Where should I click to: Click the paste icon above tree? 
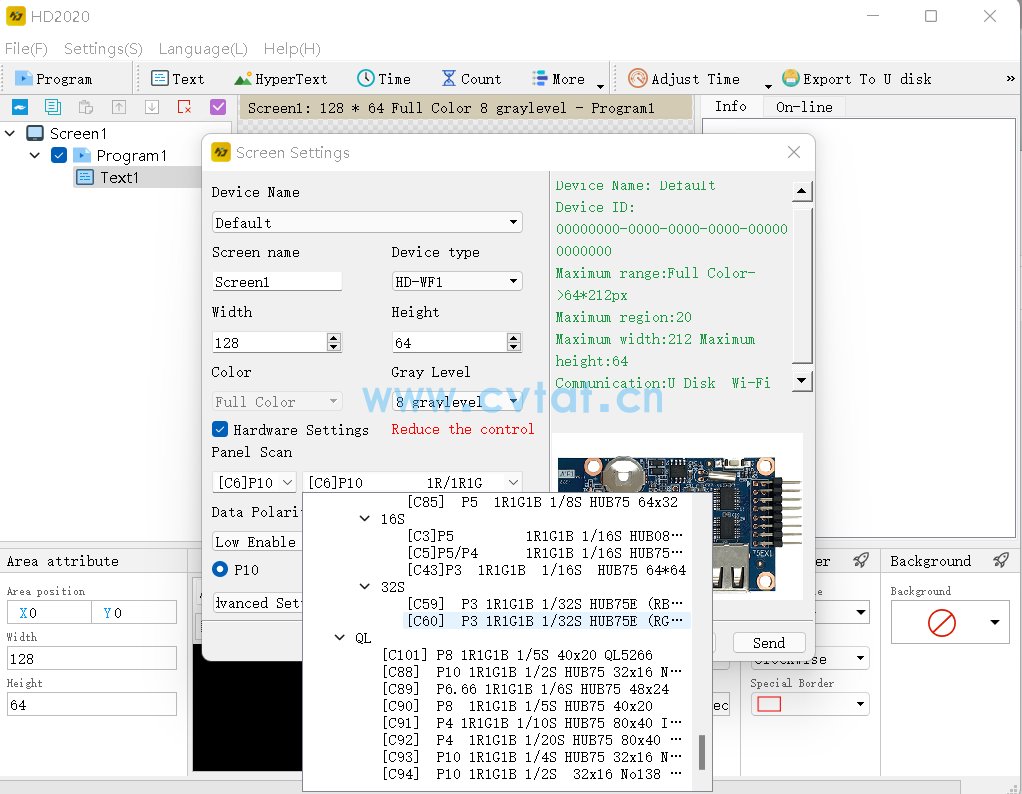pyautogui.click(x=85, y=107)
